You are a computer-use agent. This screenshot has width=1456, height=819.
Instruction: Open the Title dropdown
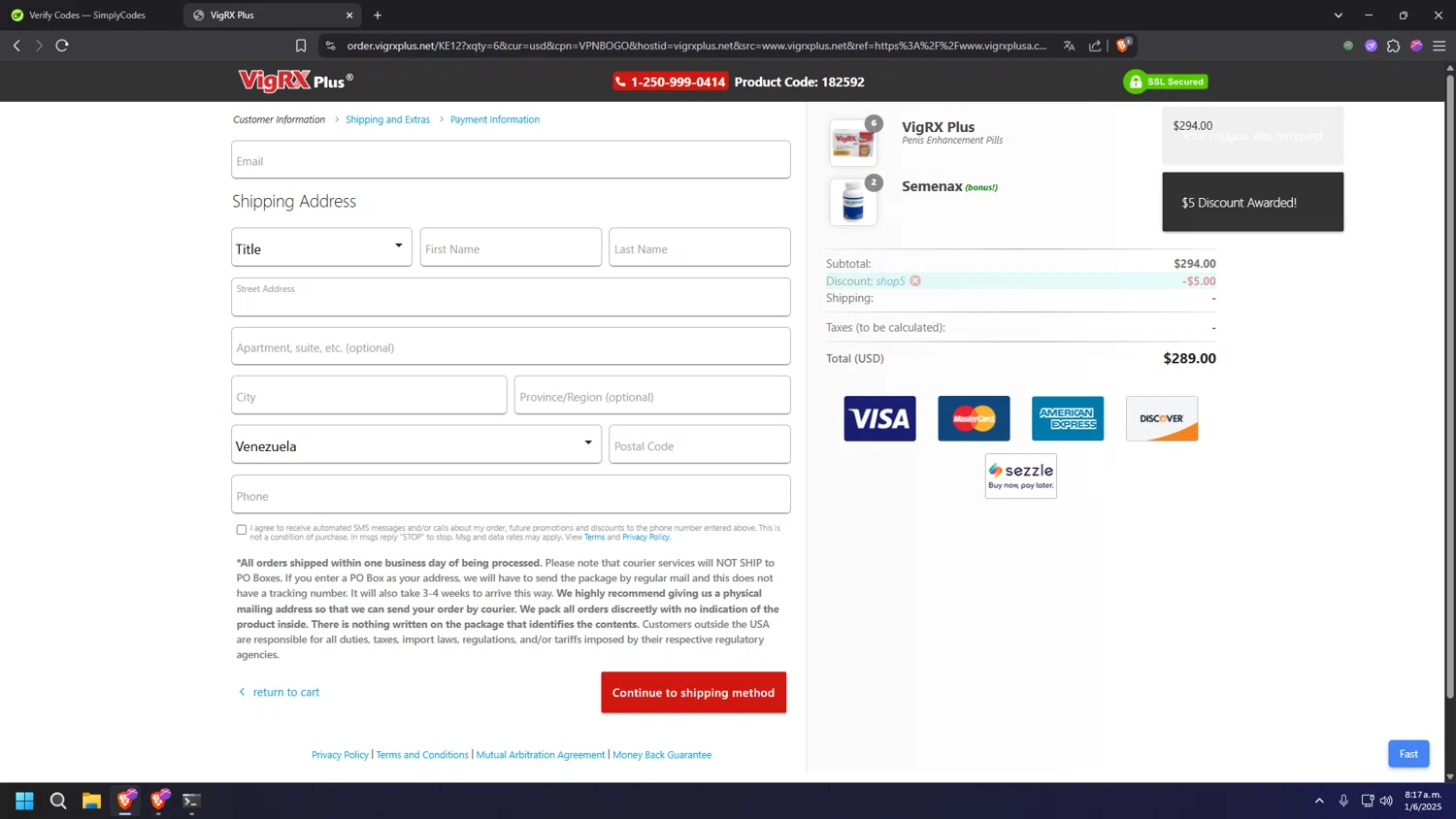pyautogui.click(x=321, y=247)
